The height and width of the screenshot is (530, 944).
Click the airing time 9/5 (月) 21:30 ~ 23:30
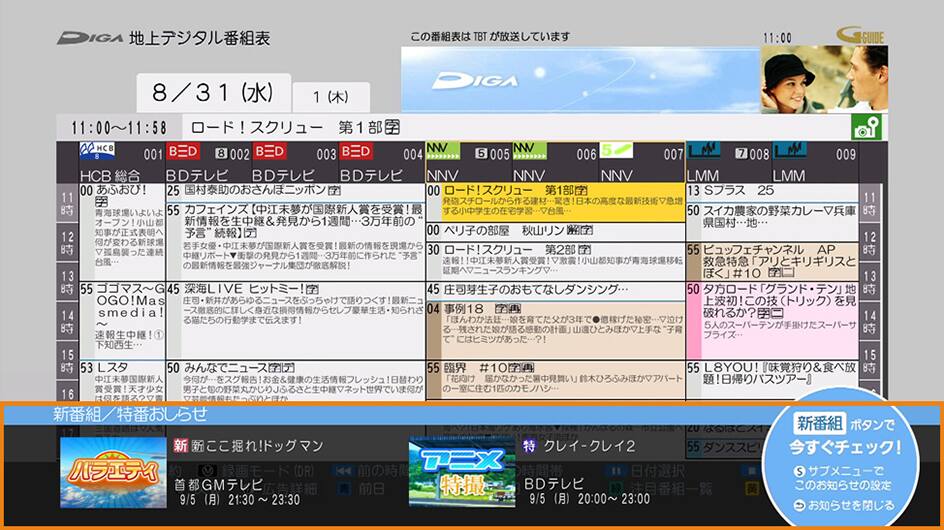point(240,499)
